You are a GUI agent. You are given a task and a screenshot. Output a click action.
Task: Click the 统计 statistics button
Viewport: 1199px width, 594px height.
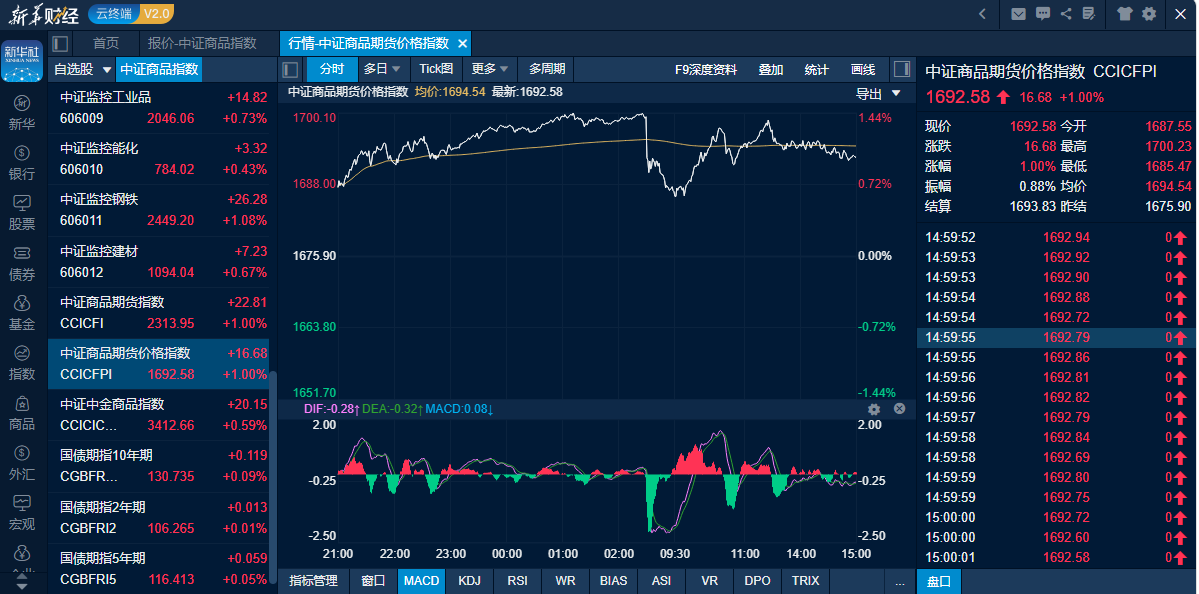817,70
